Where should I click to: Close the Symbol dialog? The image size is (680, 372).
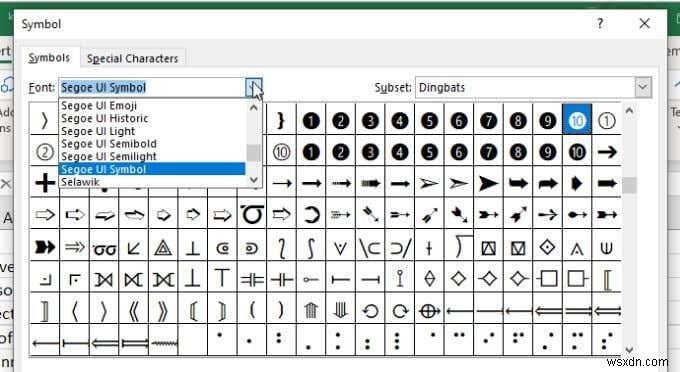click(x=644, y=23)
